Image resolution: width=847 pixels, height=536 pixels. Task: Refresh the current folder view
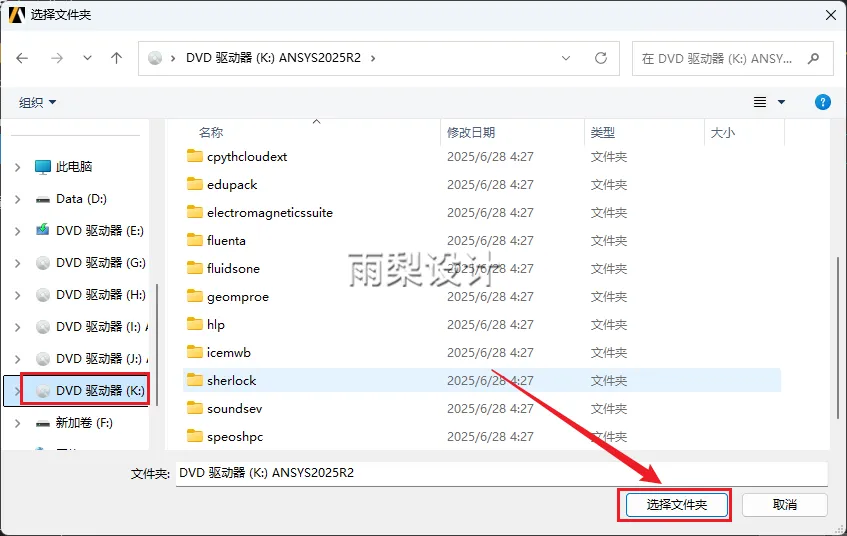click(x=601, y=58)
